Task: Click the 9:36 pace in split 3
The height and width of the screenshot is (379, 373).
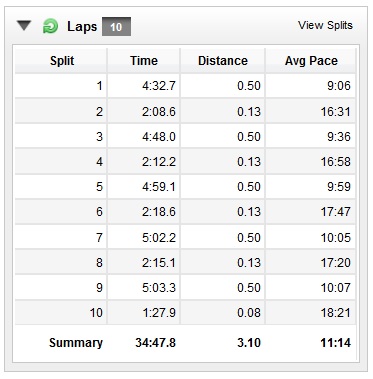Action: tap(339, 137)
